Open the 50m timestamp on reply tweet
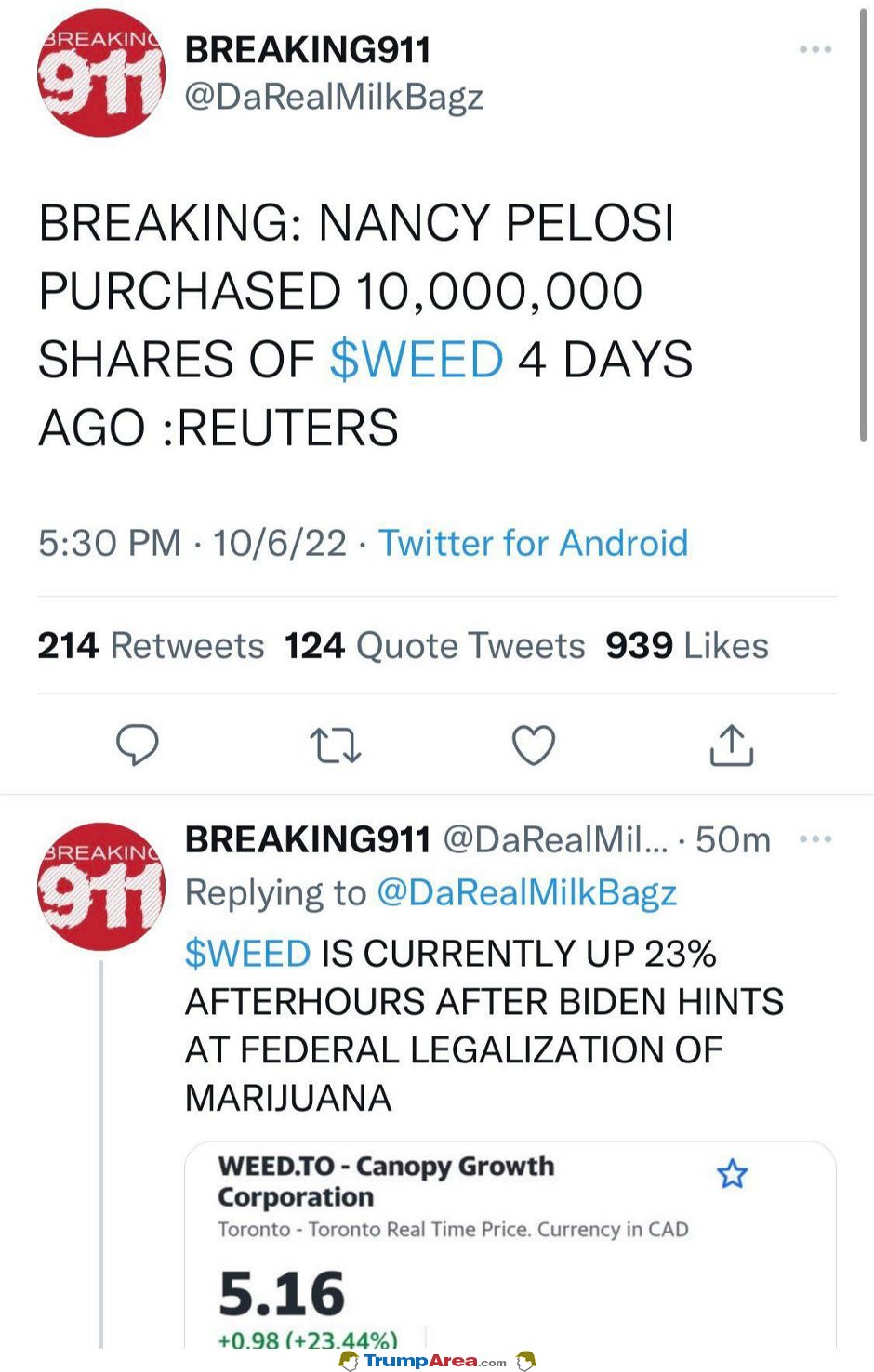Image resolution: width=874 pixels, height=1372 pixels. pyautogui.click(x=733, y=840)
